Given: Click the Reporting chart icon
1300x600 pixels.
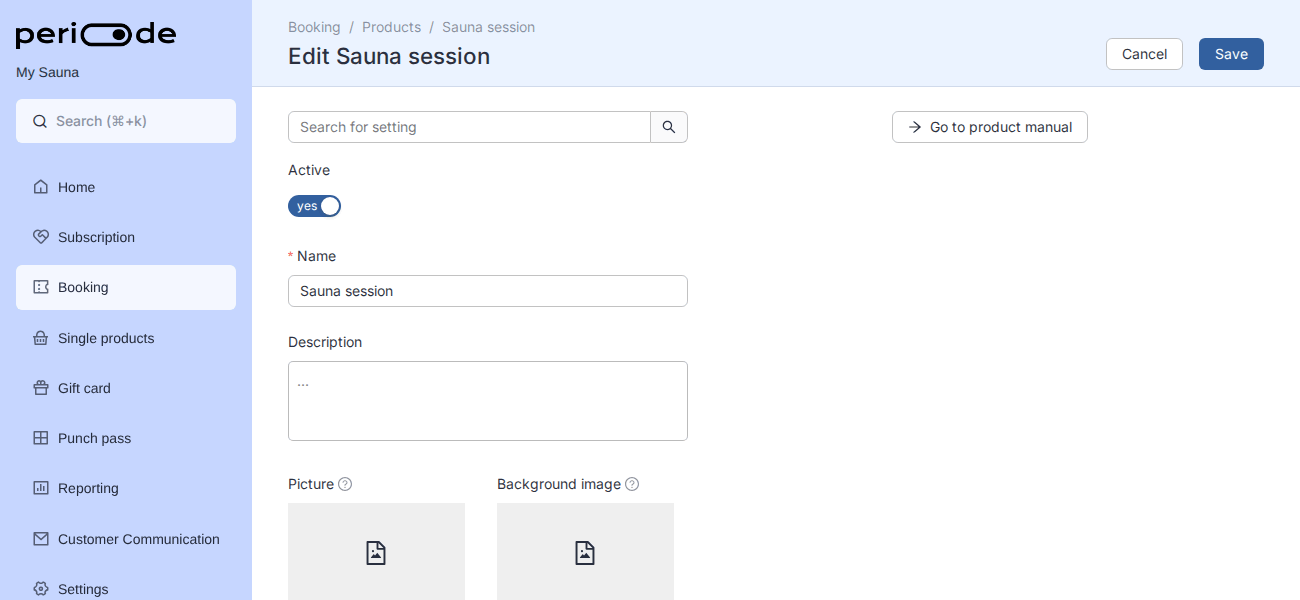Looking at the screenshot, I should 41,488.
